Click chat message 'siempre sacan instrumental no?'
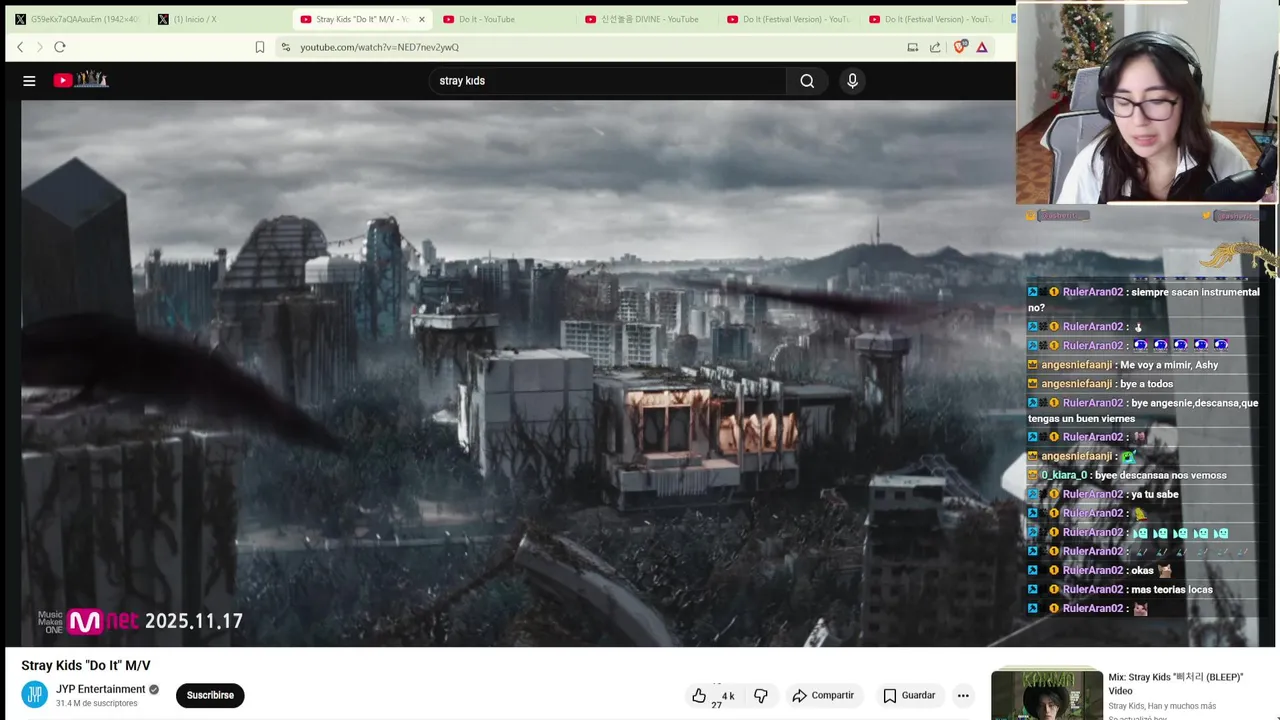1280x720 pixels. click(1144, 300)
